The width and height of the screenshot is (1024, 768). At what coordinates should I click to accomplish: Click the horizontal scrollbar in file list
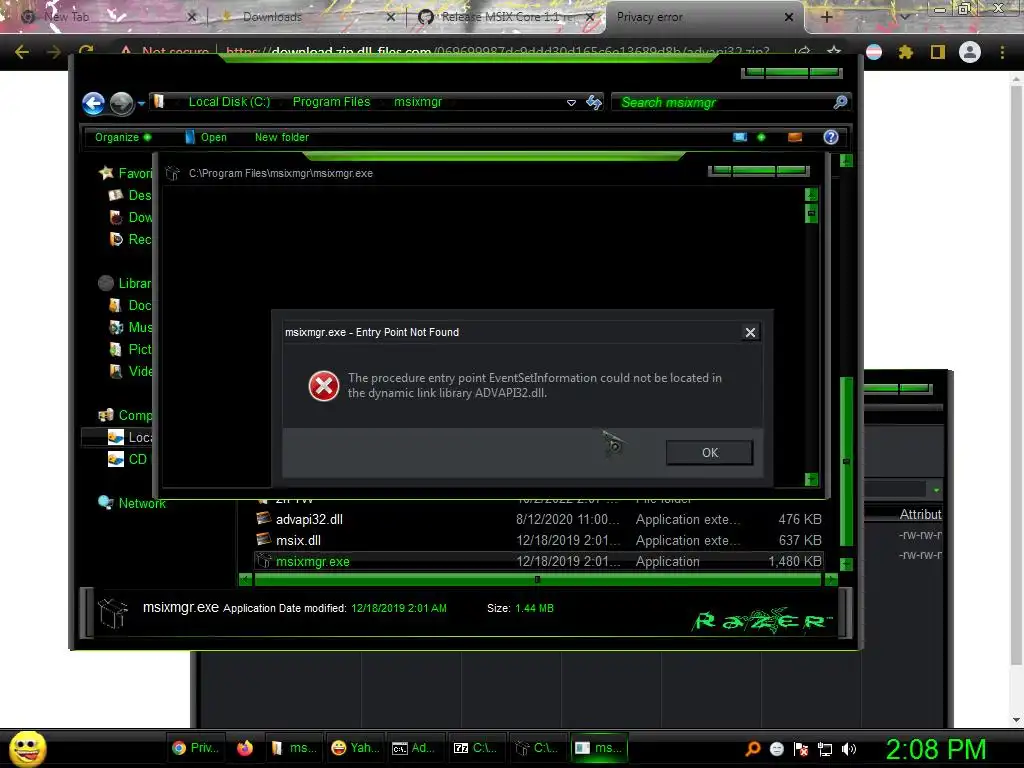537,579
